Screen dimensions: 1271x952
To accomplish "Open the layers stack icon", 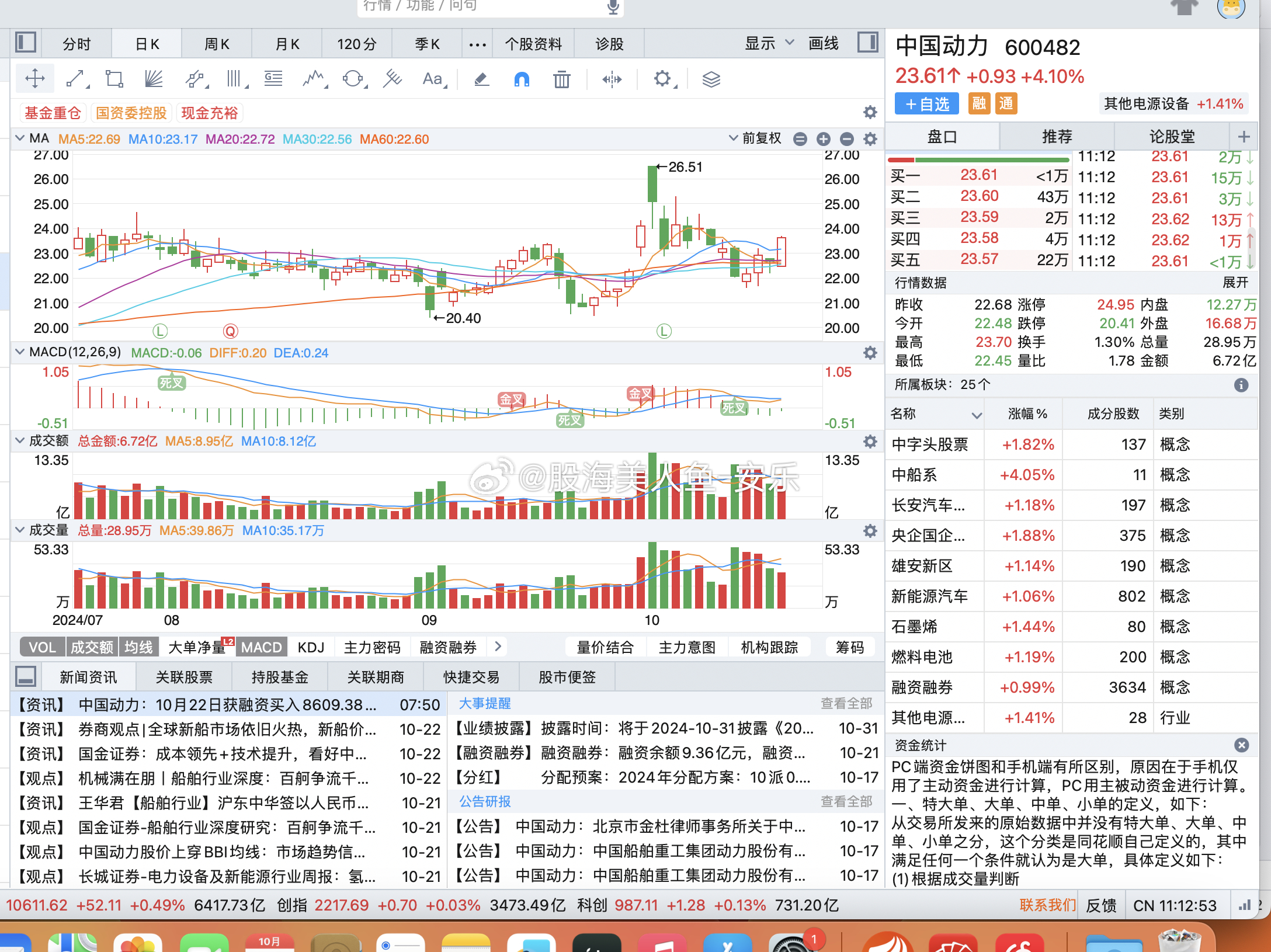I will tap(711, 79).
